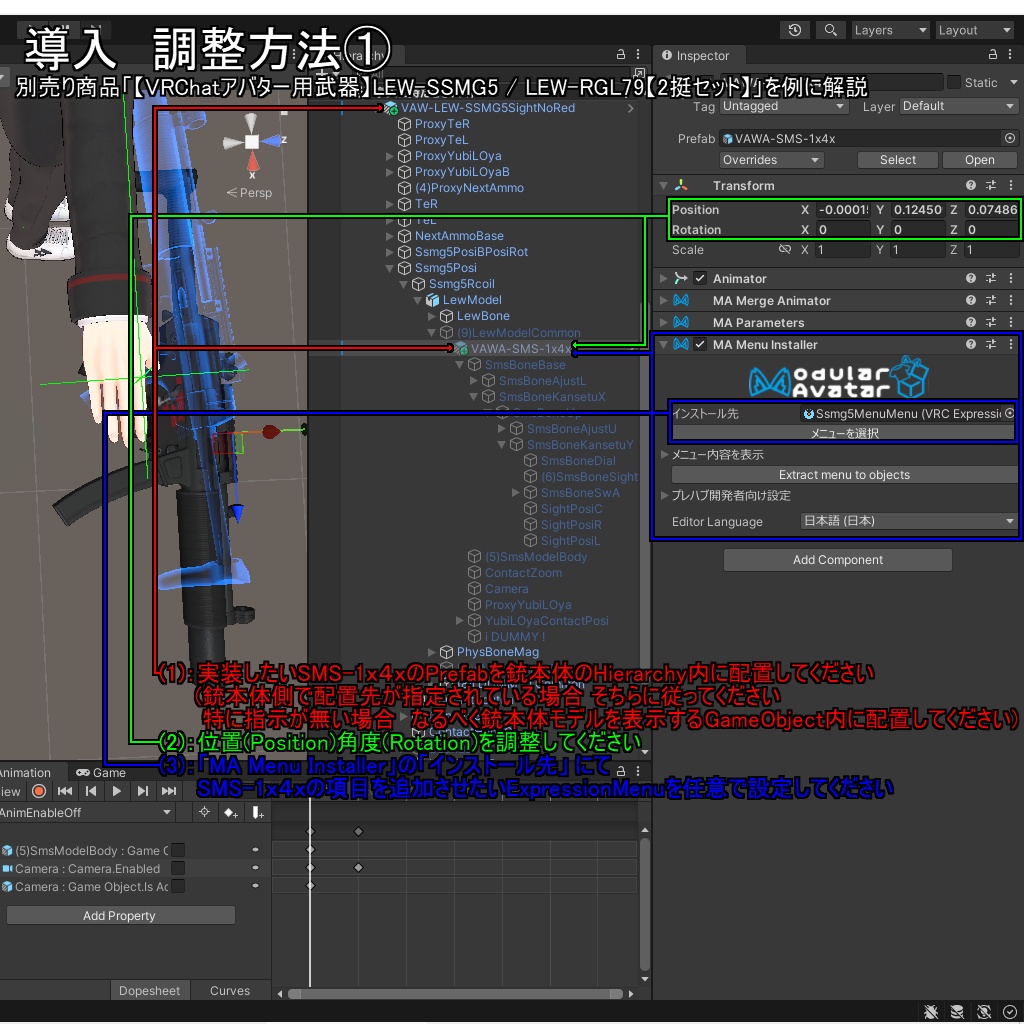Click the Add Property button

click(120, 916)
